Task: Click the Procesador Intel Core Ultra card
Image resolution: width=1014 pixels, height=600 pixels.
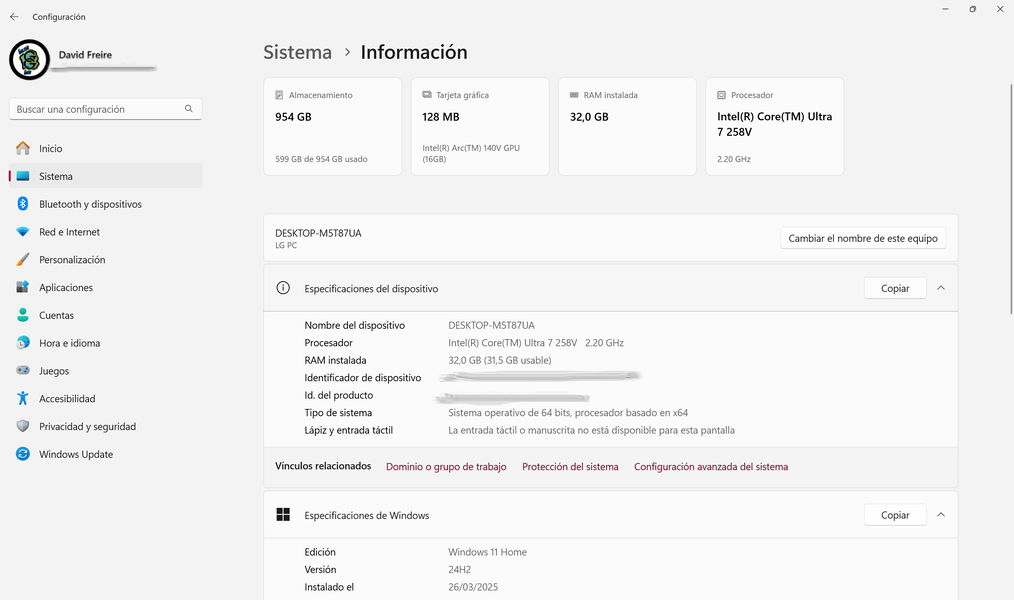Action: click(x=775, y=126)
